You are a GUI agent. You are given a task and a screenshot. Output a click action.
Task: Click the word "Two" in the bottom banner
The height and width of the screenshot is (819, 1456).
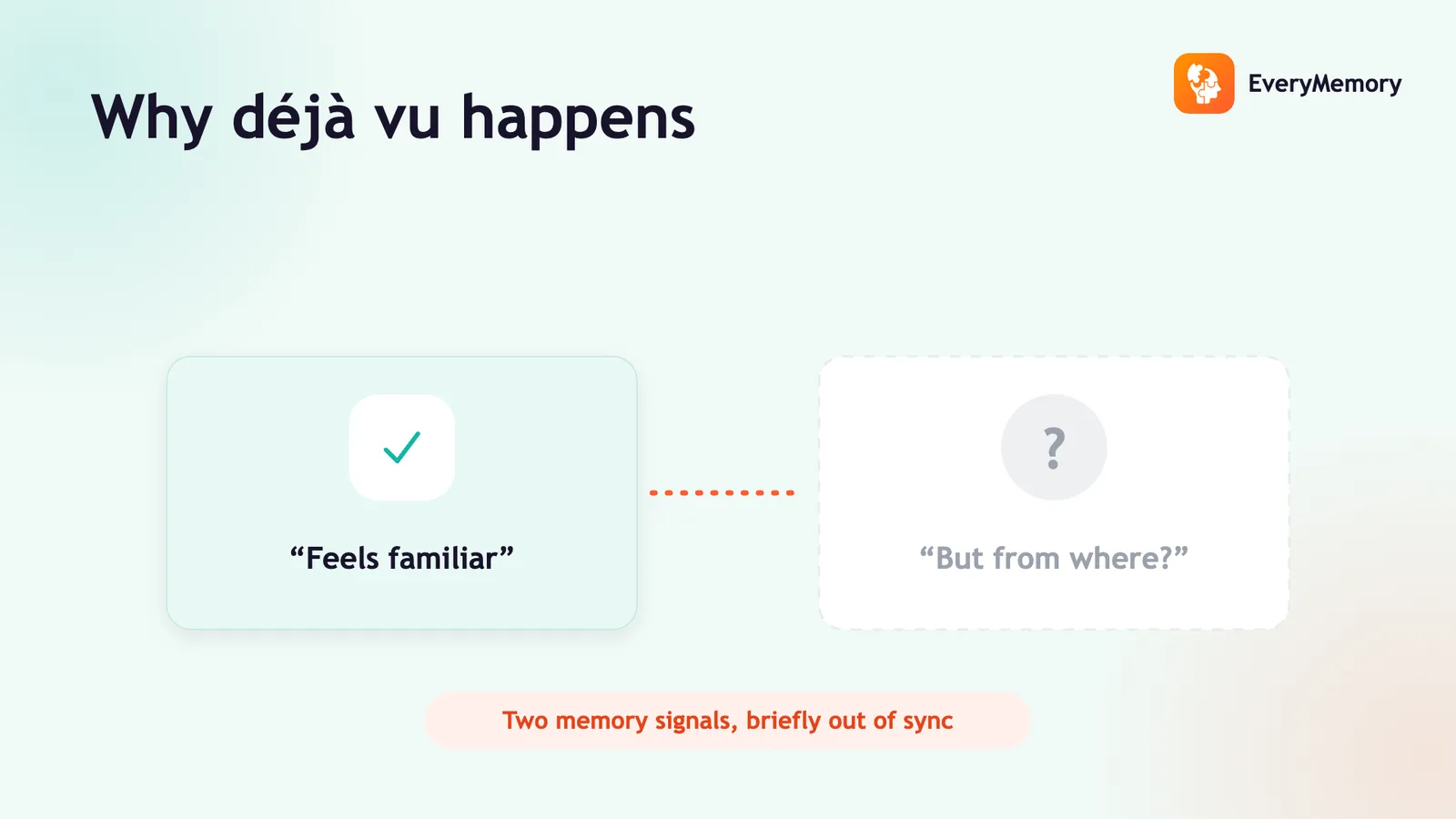[525, 721]
